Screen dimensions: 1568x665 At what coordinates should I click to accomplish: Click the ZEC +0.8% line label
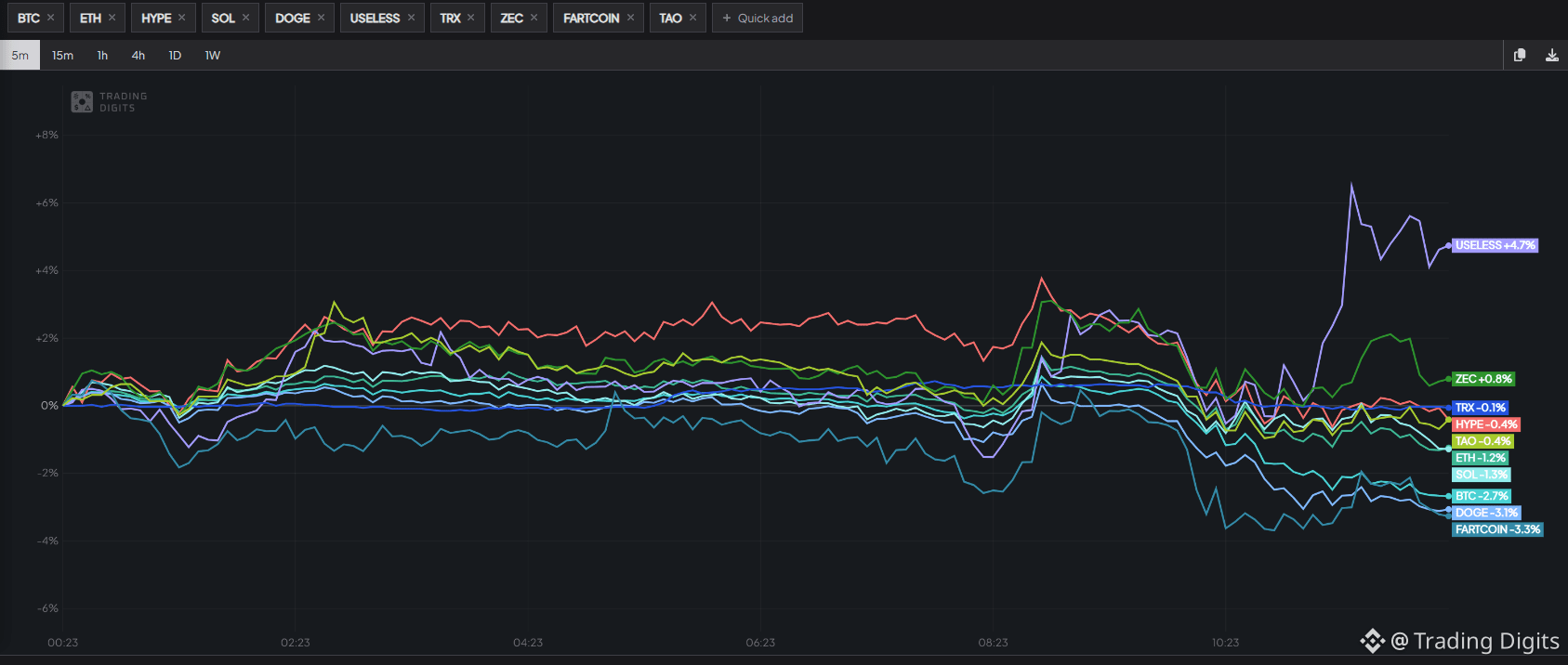point(1483,379)
